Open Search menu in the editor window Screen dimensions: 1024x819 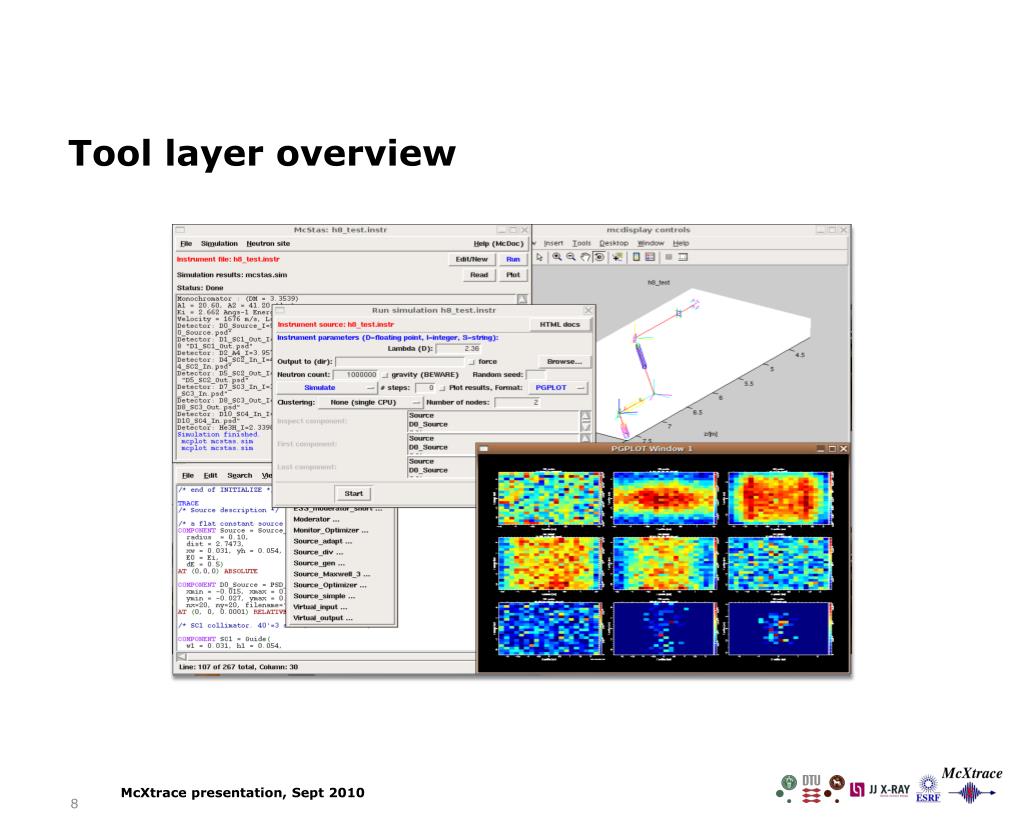(240, 475)
